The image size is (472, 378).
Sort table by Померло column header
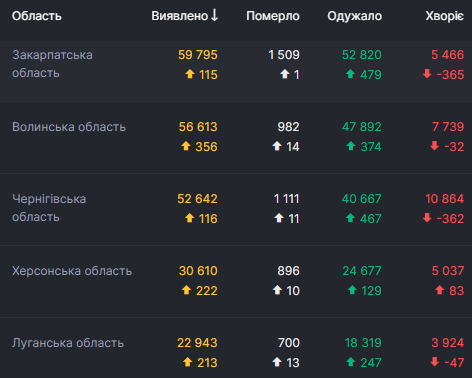click(273, 16)
